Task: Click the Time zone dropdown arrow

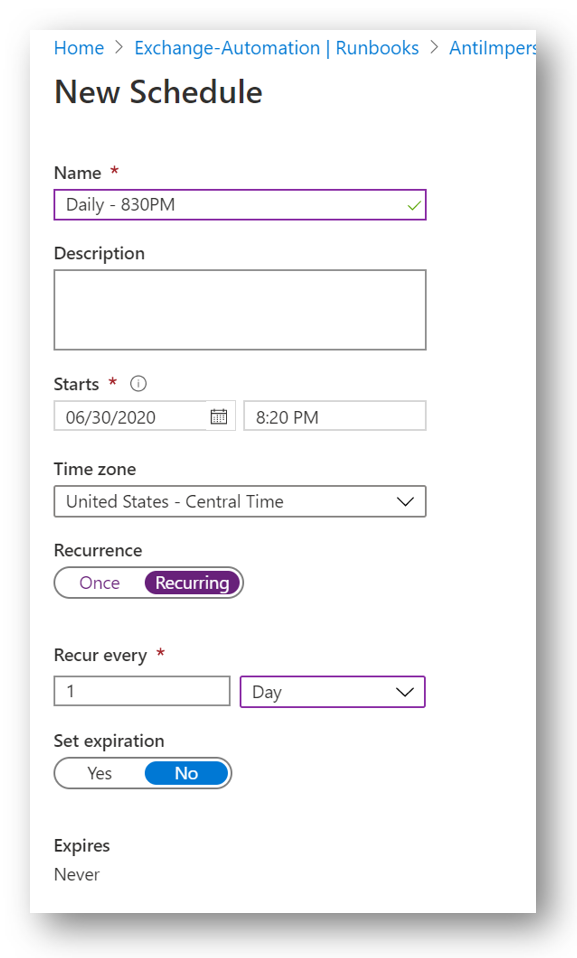Action: [405, 502]
